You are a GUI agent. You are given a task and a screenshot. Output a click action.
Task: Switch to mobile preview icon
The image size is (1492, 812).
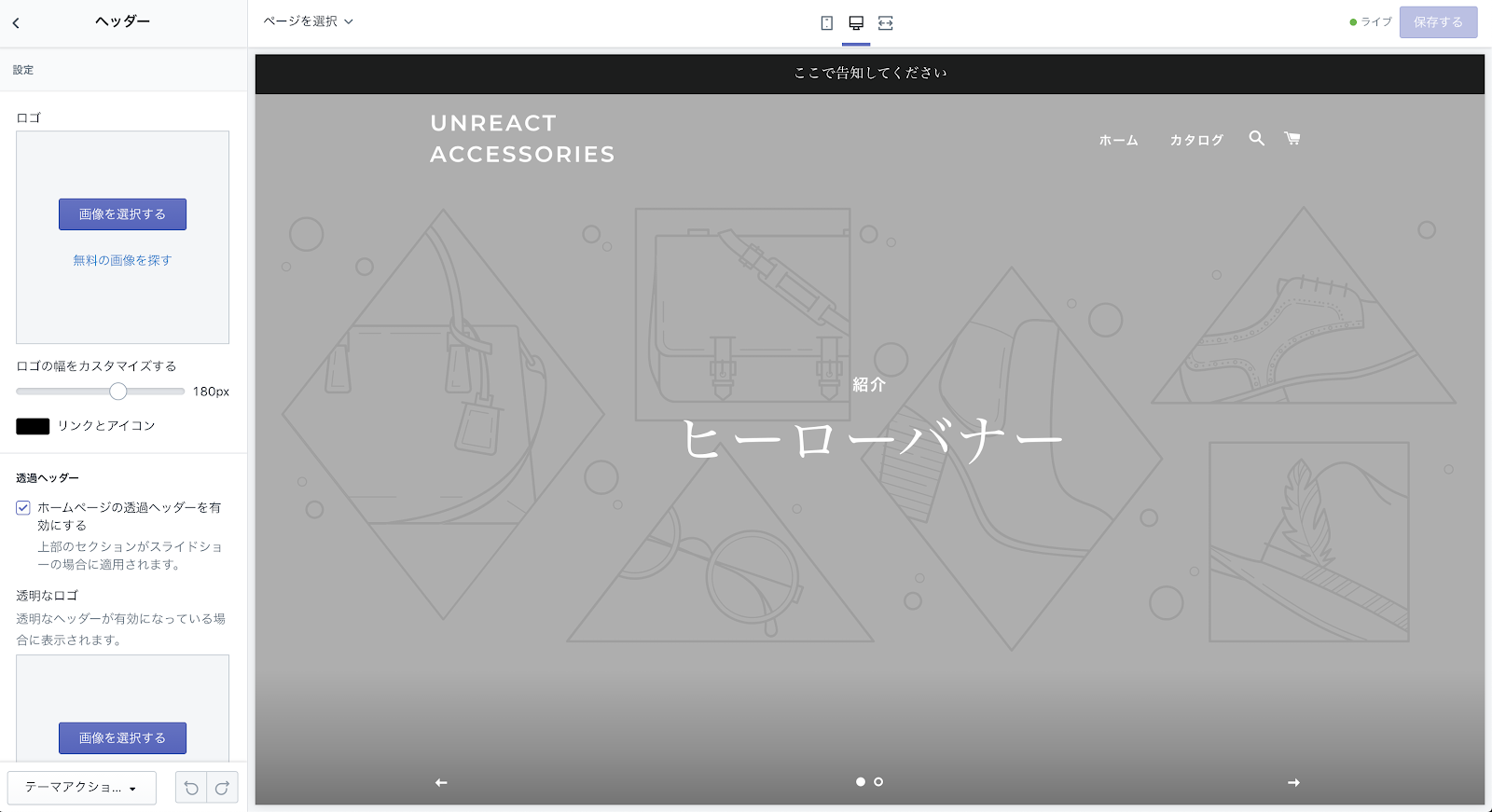point(826,23)
